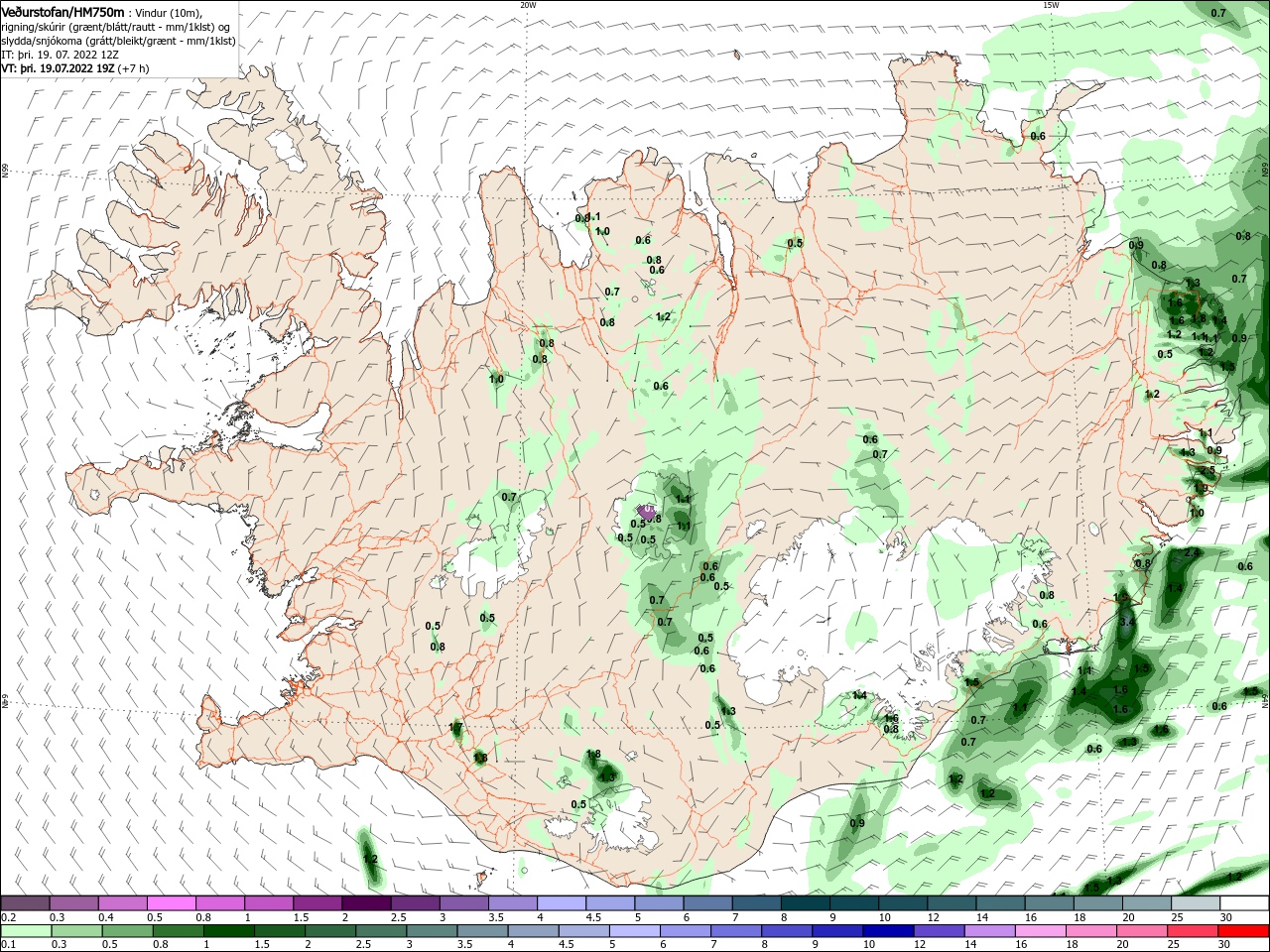
Task: Click the dusky purple 0.2 swatch in upper legend
Action: point(26,903)
